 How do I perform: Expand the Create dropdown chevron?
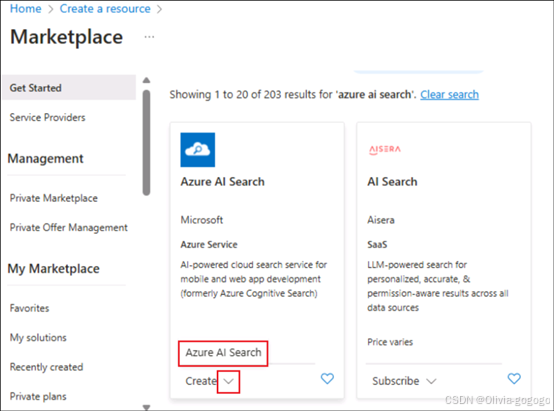[229, 381]
